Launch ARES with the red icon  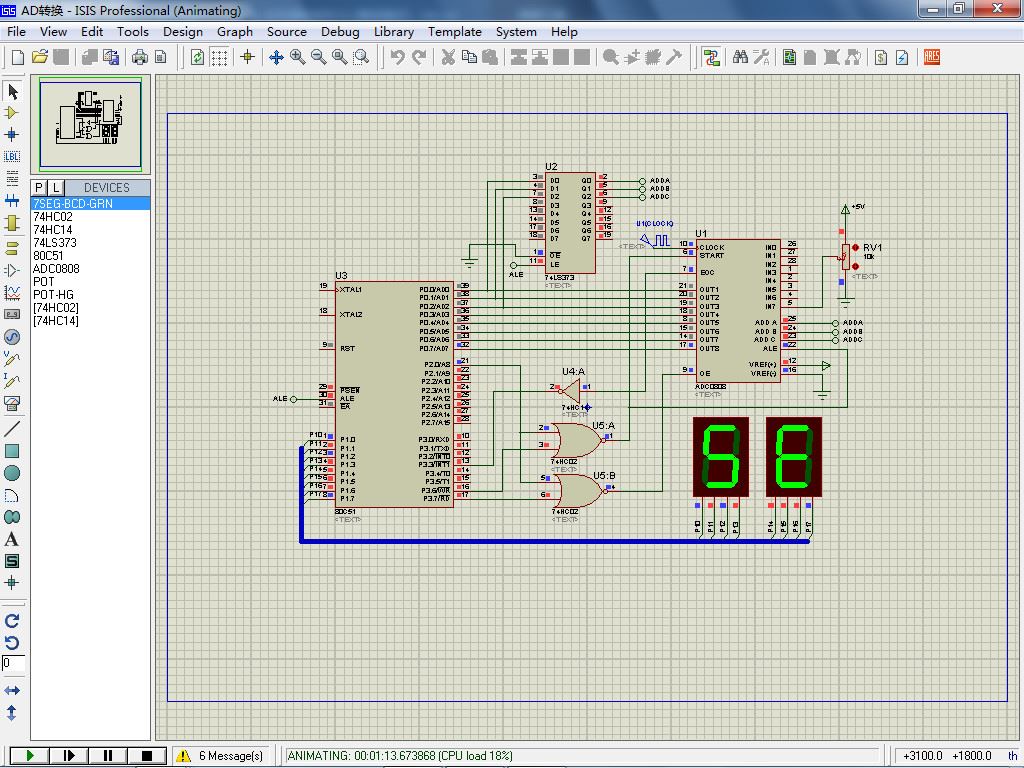click(932, 57)
